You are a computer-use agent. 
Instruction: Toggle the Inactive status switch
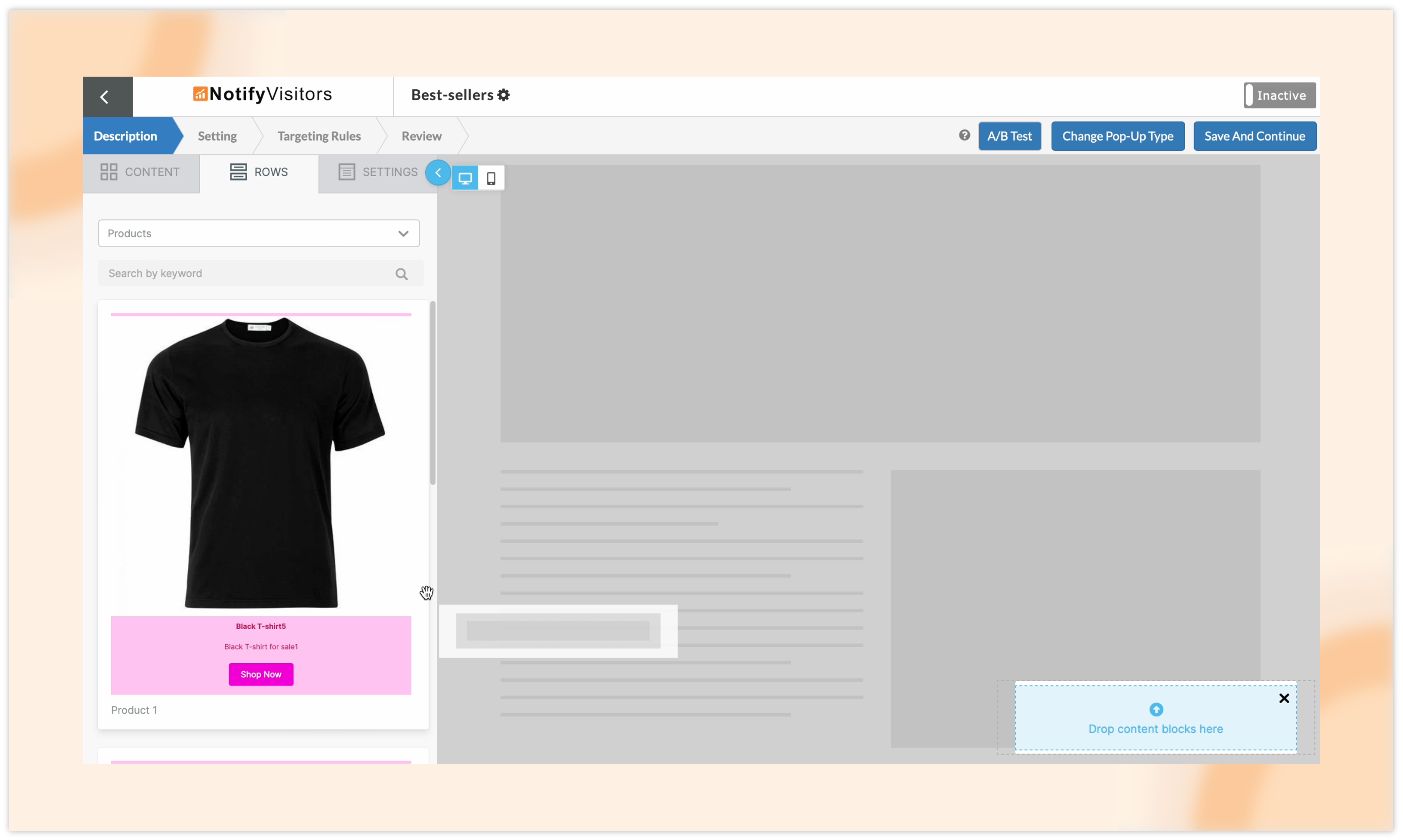(x=1279, y=95)
